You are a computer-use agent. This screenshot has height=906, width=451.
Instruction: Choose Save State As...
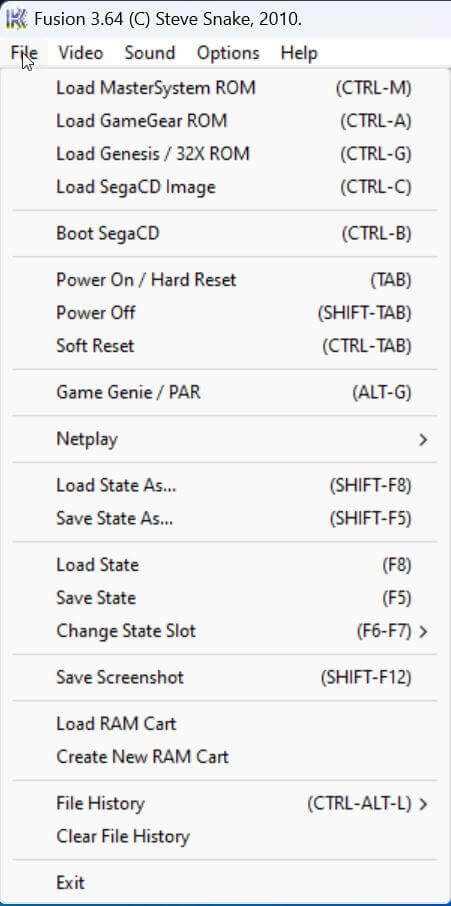coord(225,518)
